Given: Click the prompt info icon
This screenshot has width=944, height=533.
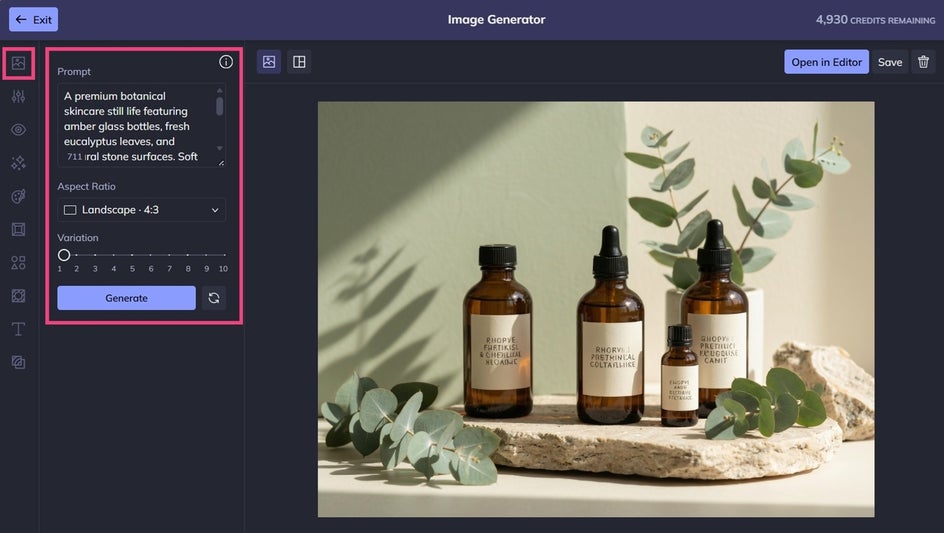Looking at the screenshot, I should pyautogui.click(x=226, y=61).
